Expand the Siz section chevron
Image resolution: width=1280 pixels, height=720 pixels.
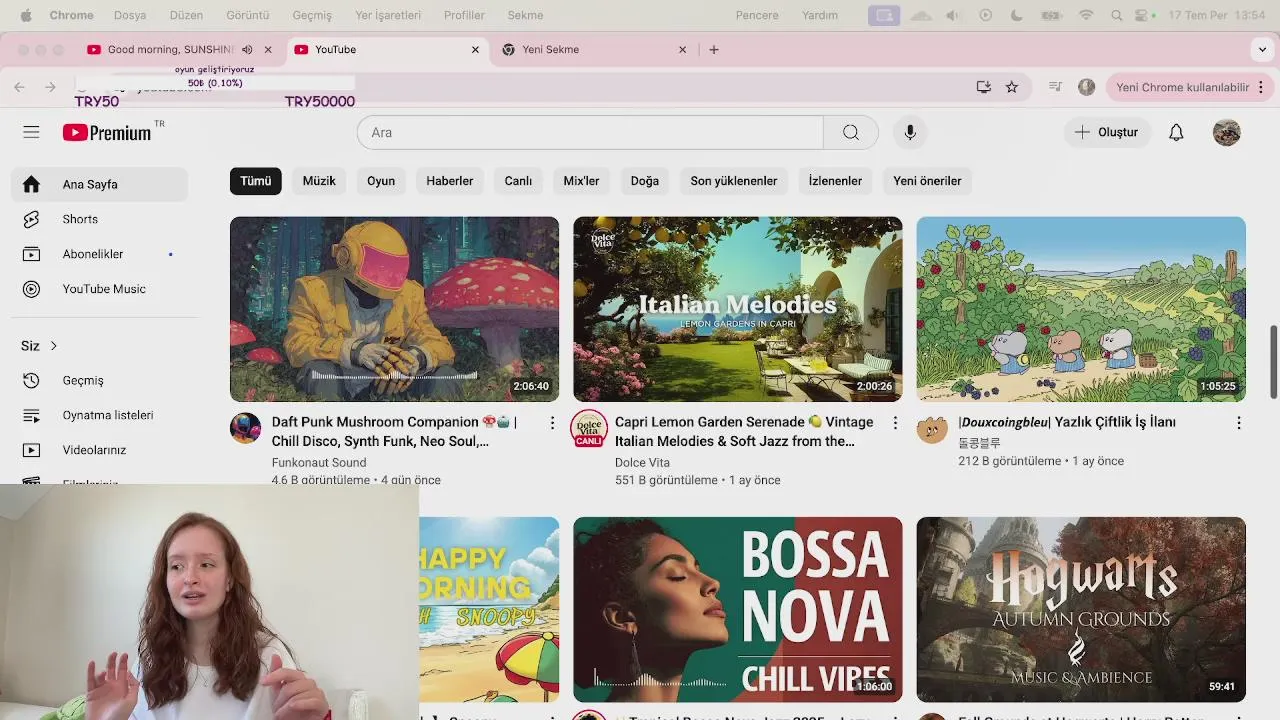[53, 346]
